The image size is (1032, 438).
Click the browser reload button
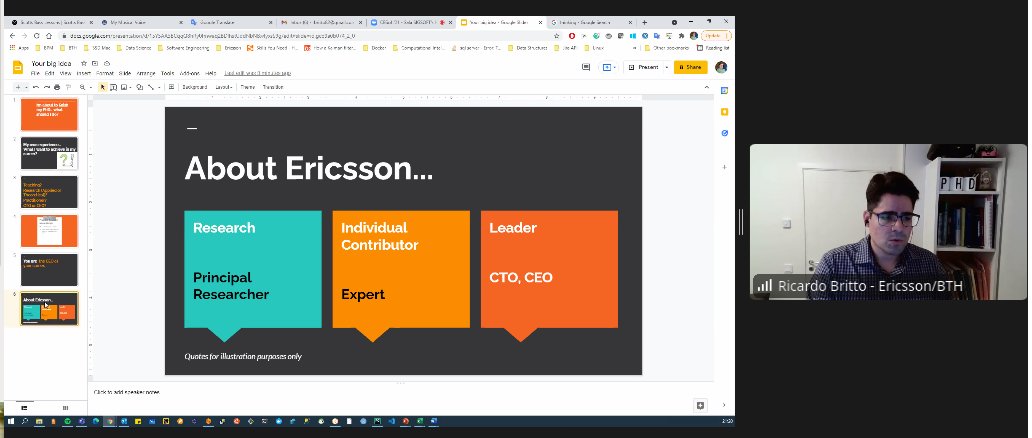click(x=36, y=36)
